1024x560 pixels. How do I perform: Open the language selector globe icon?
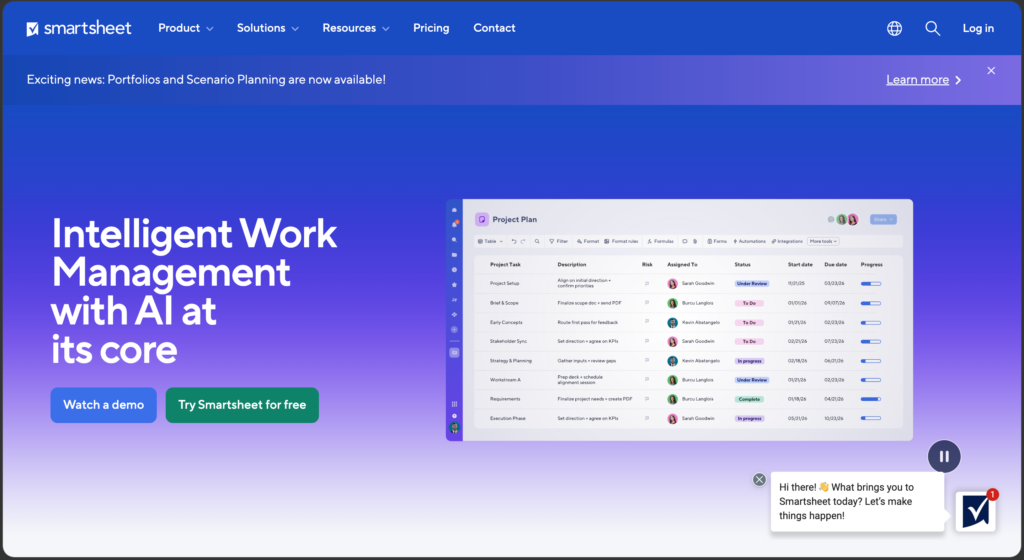[894, 28]
